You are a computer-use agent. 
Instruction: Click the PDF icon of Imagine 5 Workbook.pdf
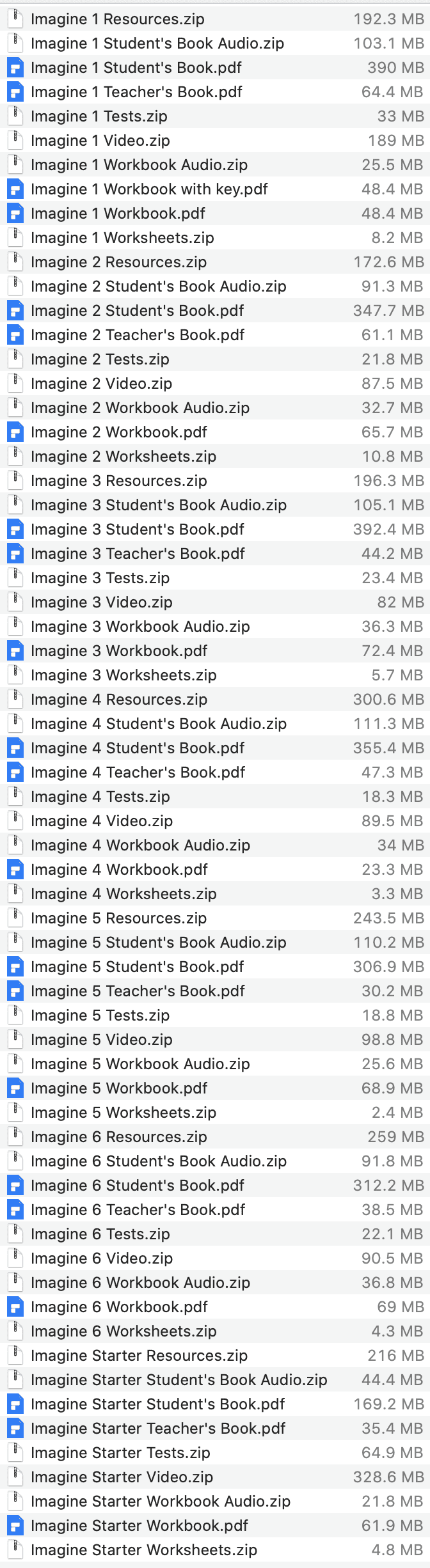pyautogui.click(x=15, y=1088)
